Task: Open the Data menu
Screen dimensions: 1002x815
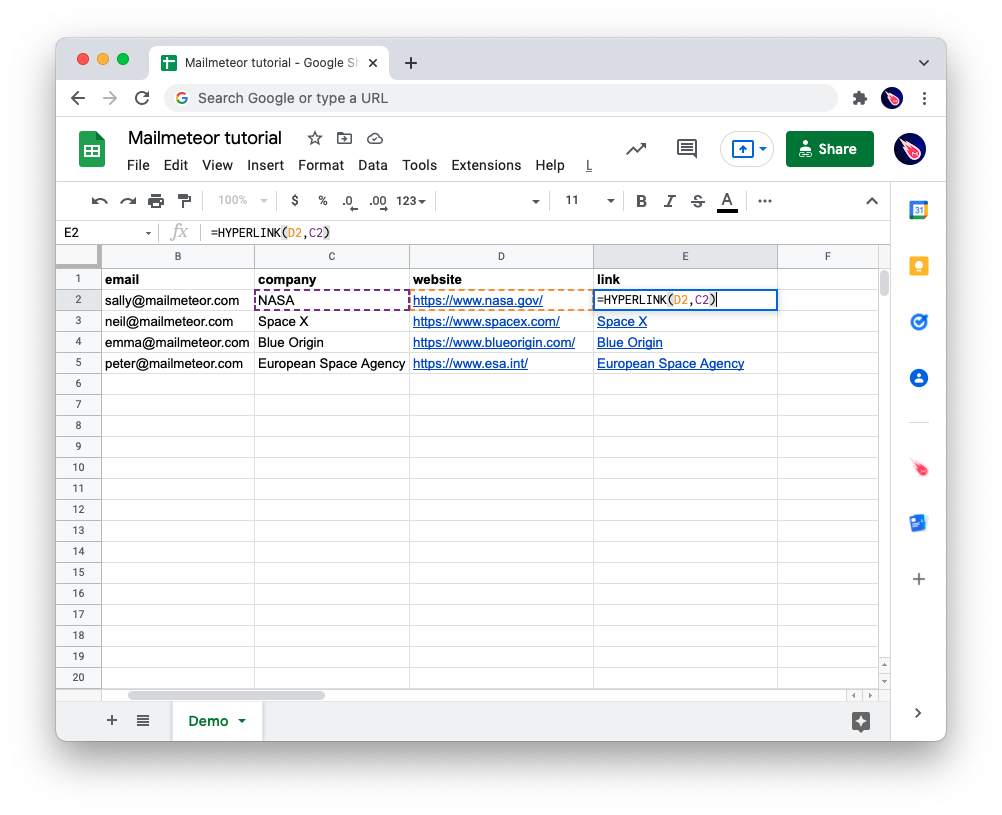Action: point(373,166)
